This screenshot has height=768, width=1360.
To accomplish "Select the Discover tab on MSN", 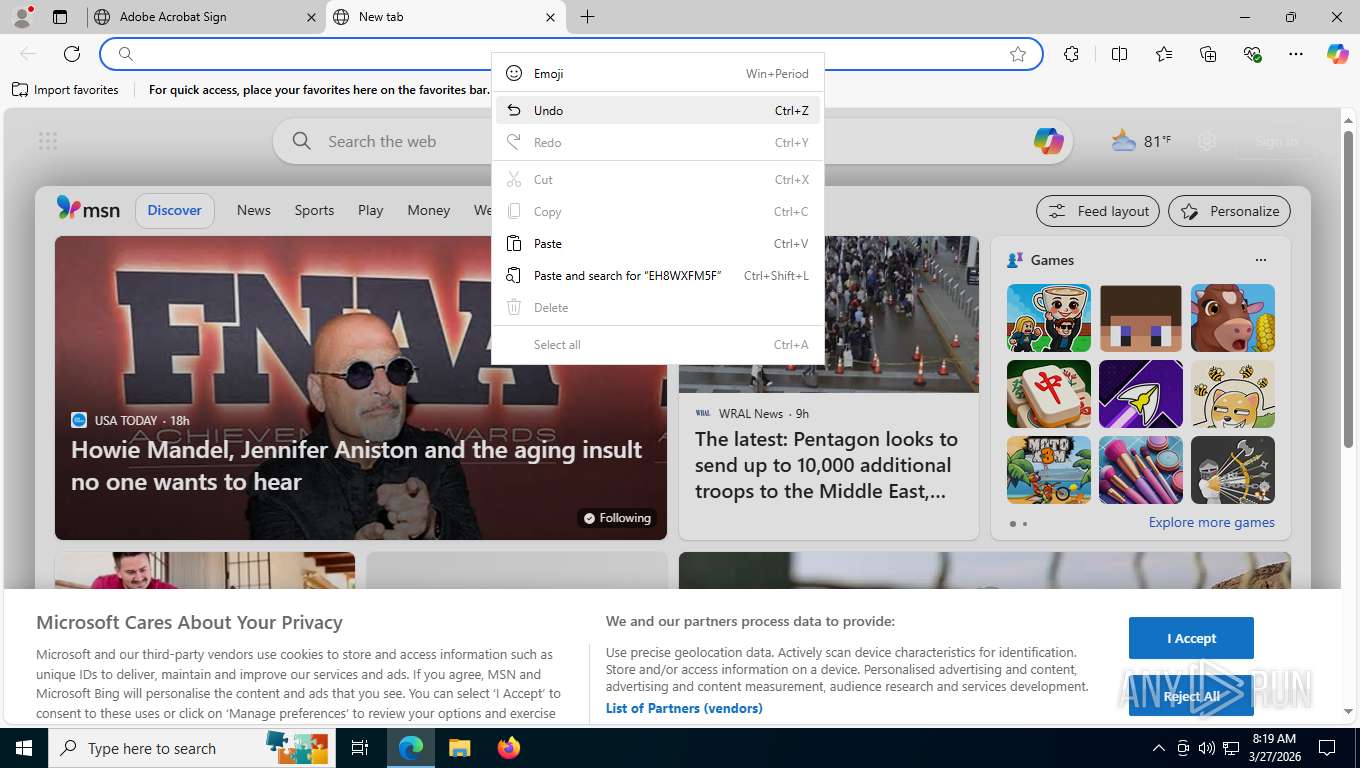I will (175, 210).
